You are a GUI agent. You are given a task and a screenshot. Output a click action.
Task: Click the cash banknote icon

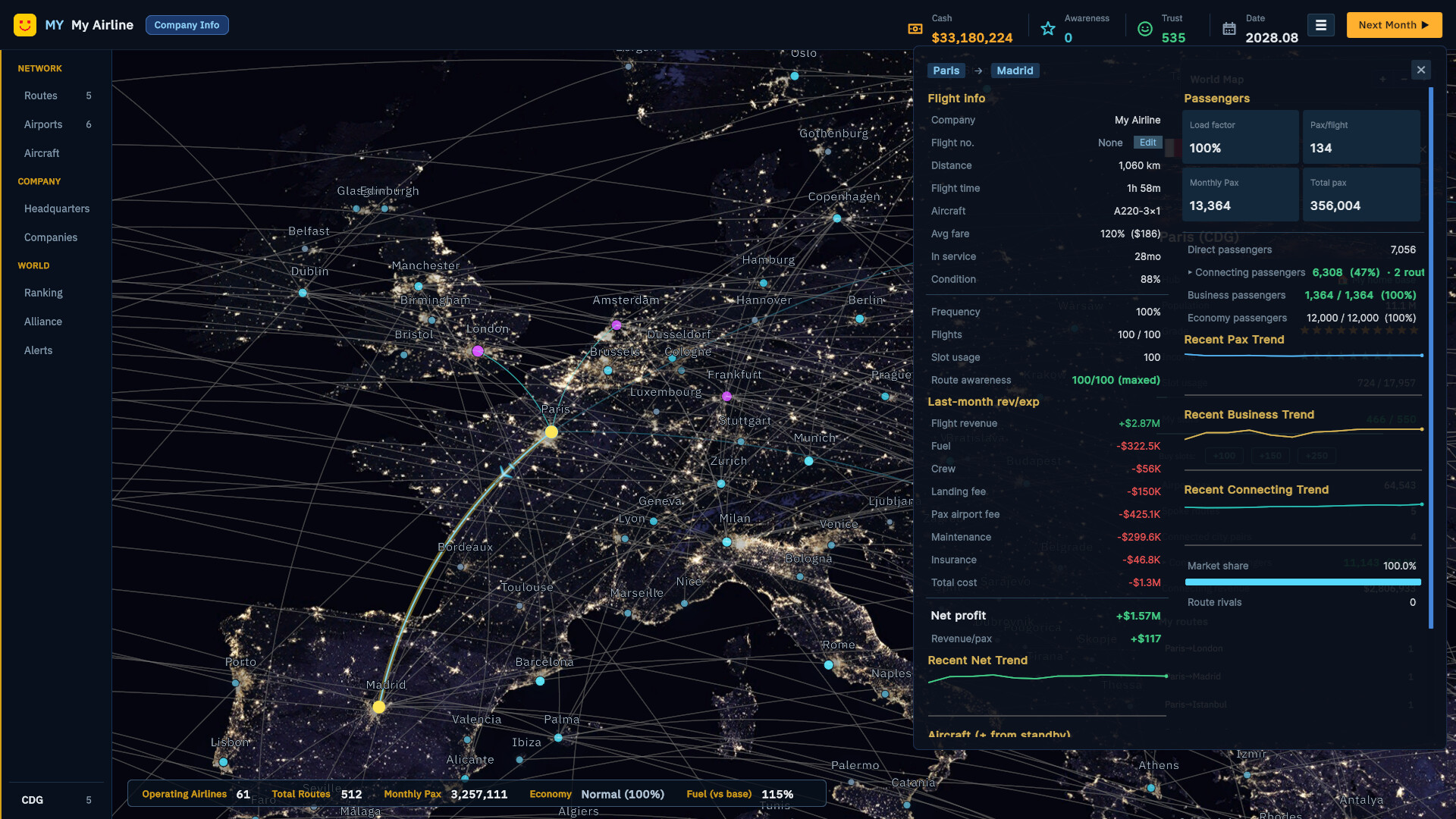click(x=915, y=29)
